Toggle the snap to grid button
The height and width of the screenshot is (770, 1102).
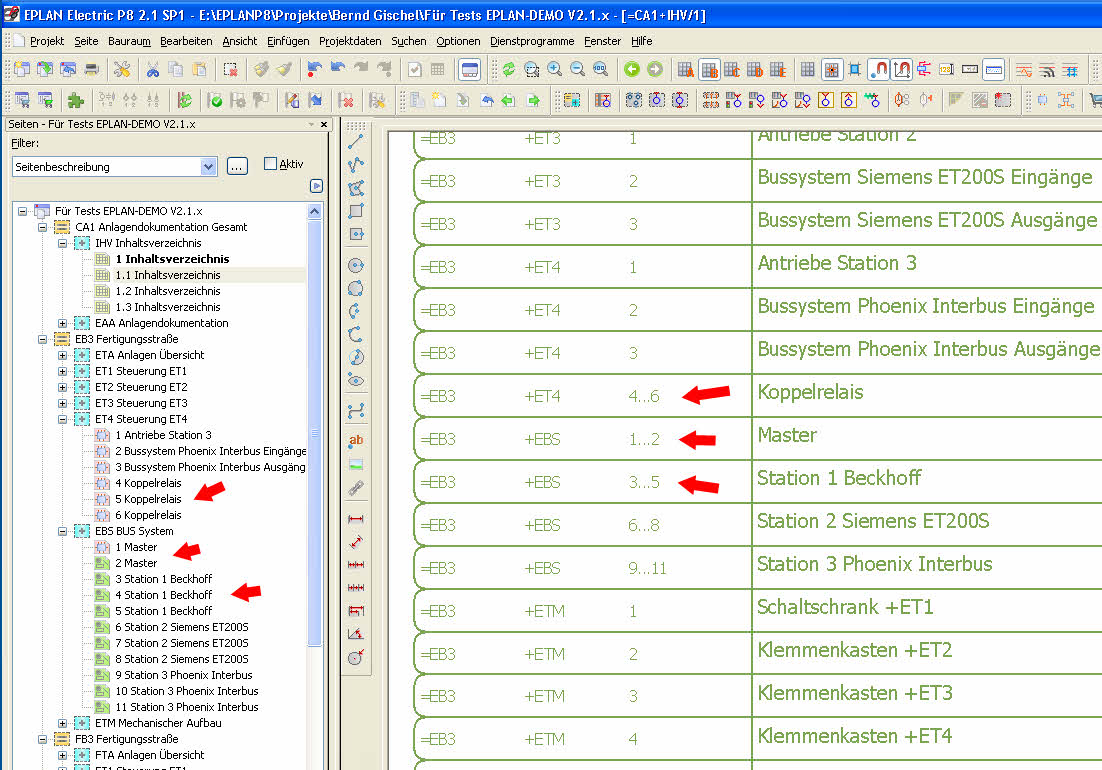[x=831, y=70]
